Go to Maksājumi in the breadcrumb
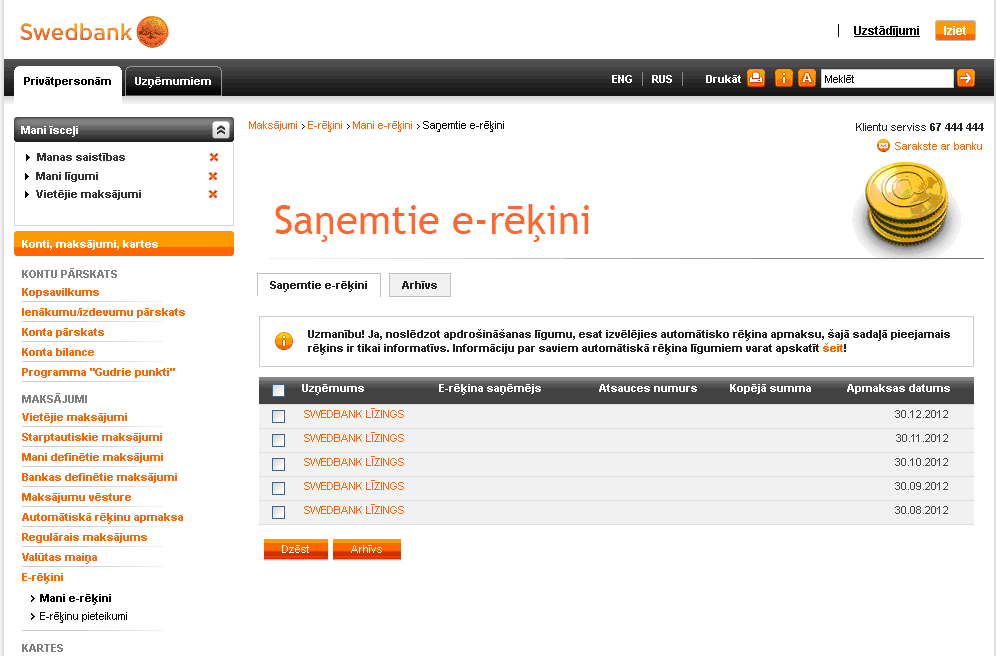 [273, 125]
